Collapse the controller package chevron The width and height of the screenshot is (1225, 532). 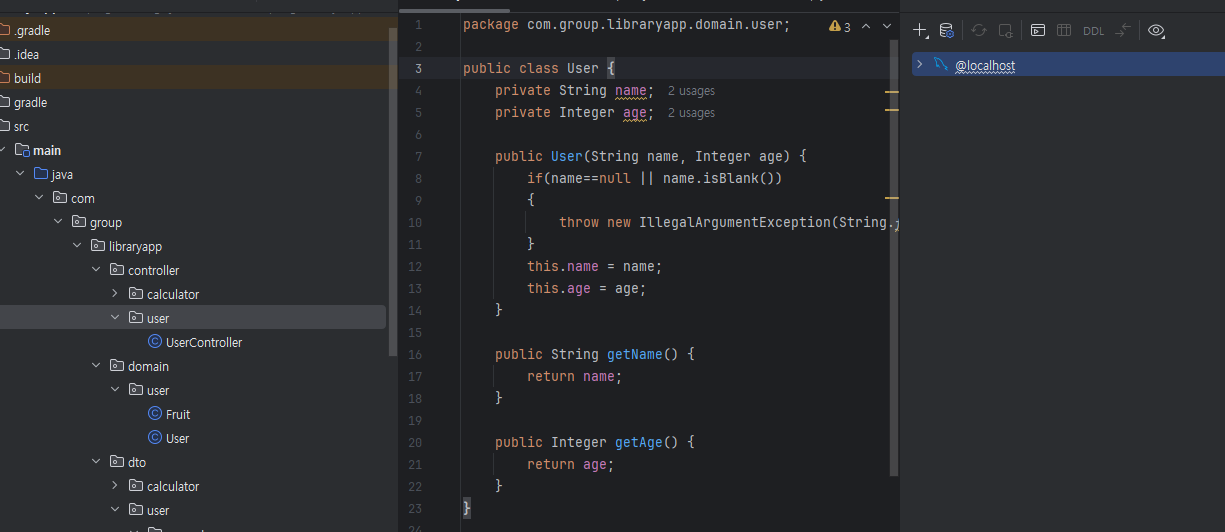pyautogui.click(x=97, y=270)
